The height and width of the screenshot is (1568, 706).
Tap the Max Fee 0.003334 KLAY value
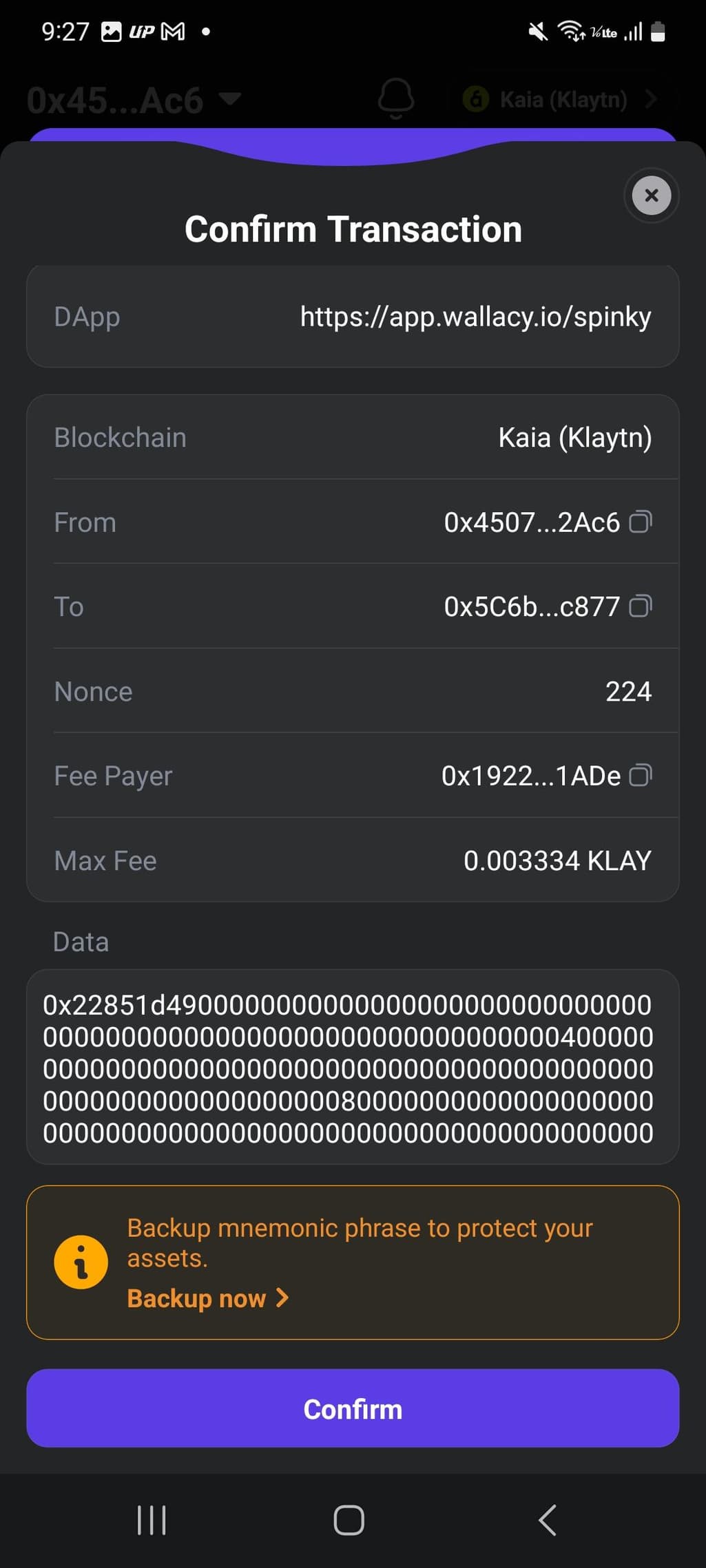pyautogui.click(x=557, y=860)
